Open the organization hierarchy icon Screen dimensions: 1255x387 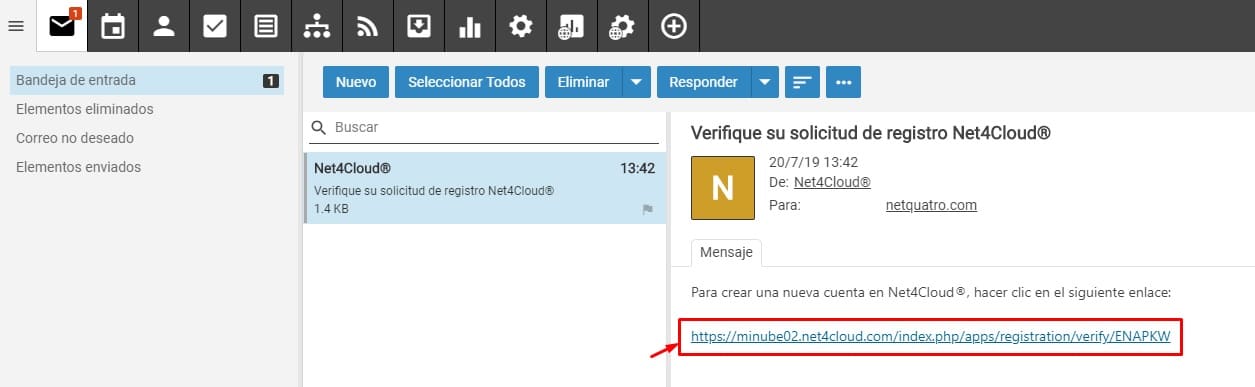[x=317, y=26]
